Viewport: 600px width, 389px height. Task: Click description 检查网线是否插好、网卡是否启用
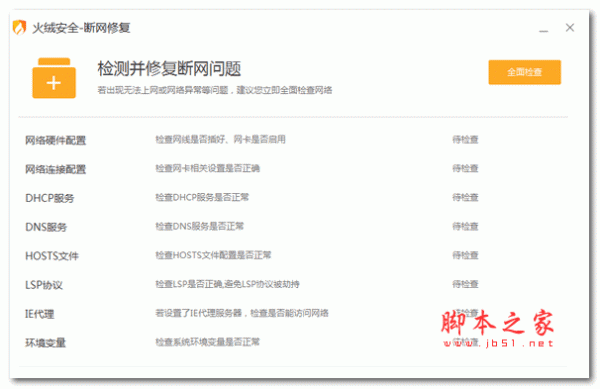tap(220, 139)
